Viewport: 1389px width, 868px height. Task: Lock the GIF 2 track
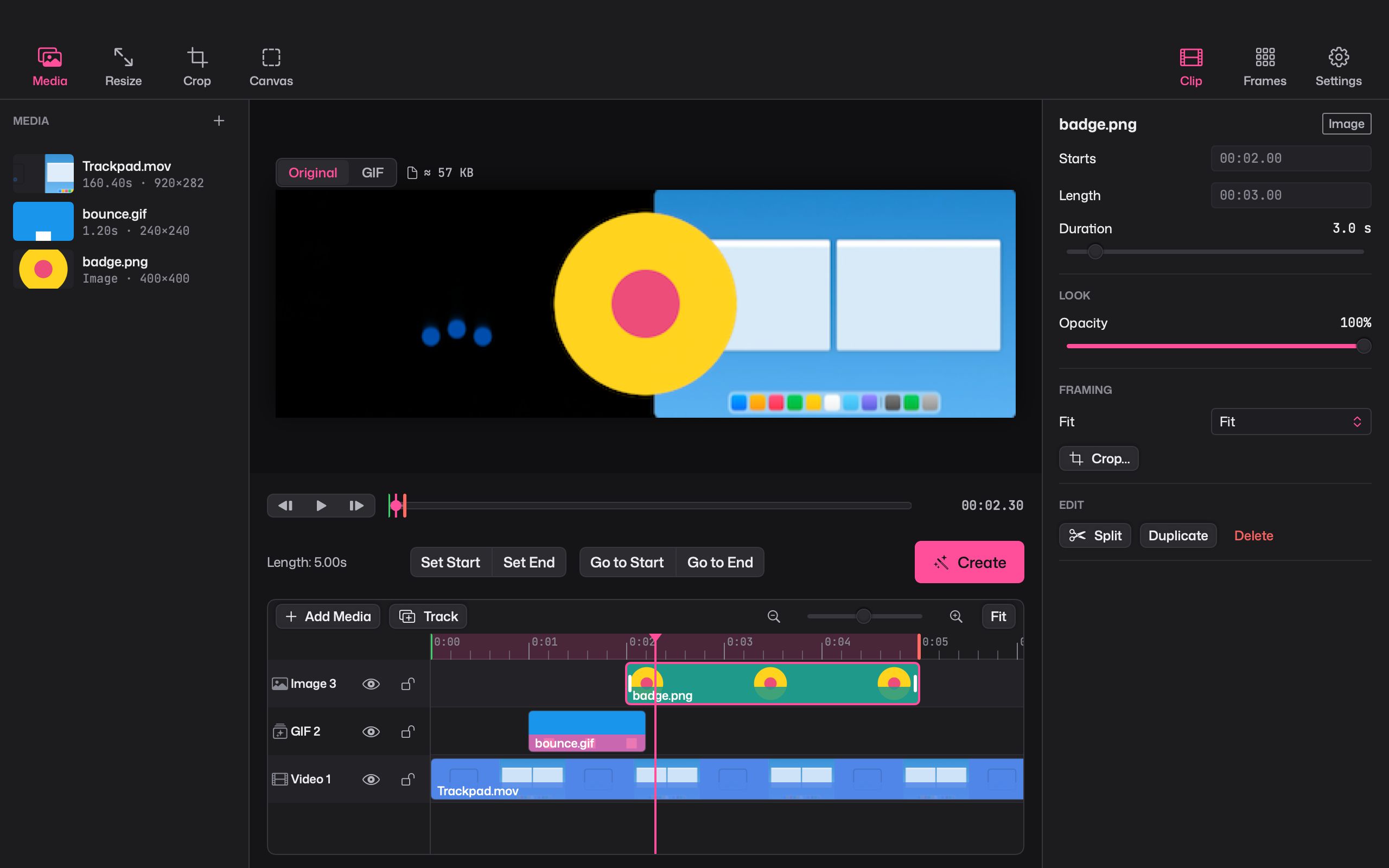(407, 731)
